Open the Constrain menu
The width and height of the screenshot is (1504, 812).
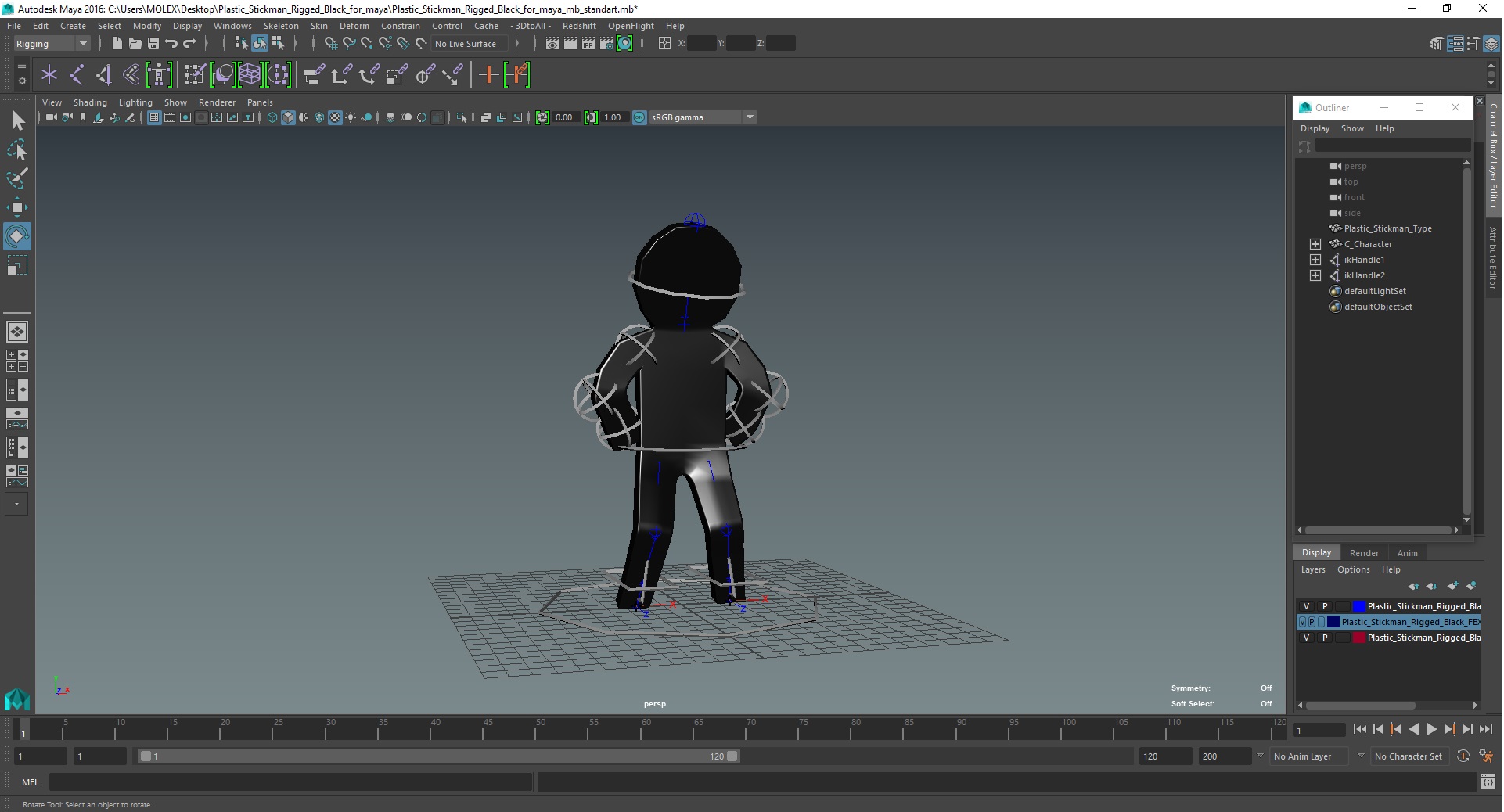point(401,26)
